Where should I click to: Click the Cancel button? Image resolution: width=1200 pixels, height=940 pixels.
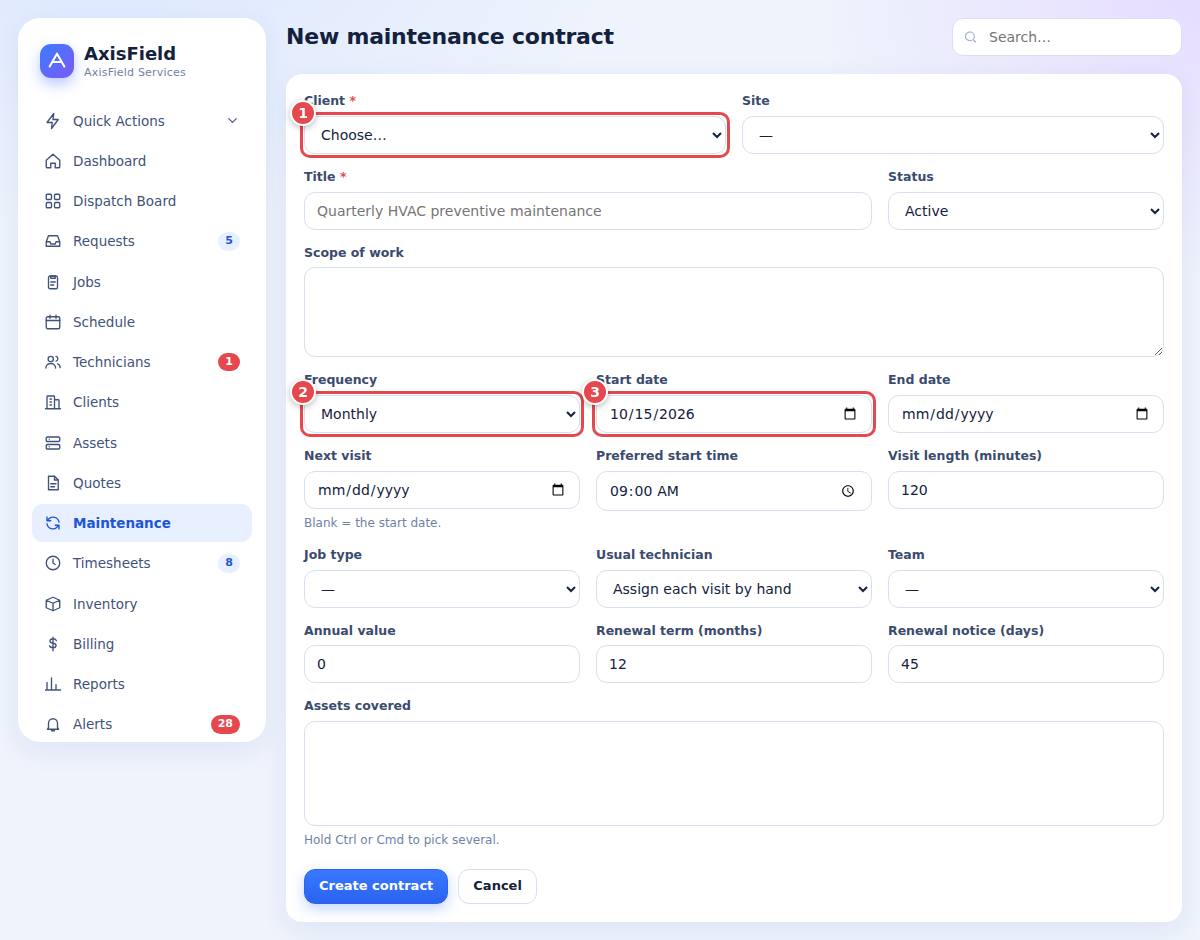click(497, 886)
